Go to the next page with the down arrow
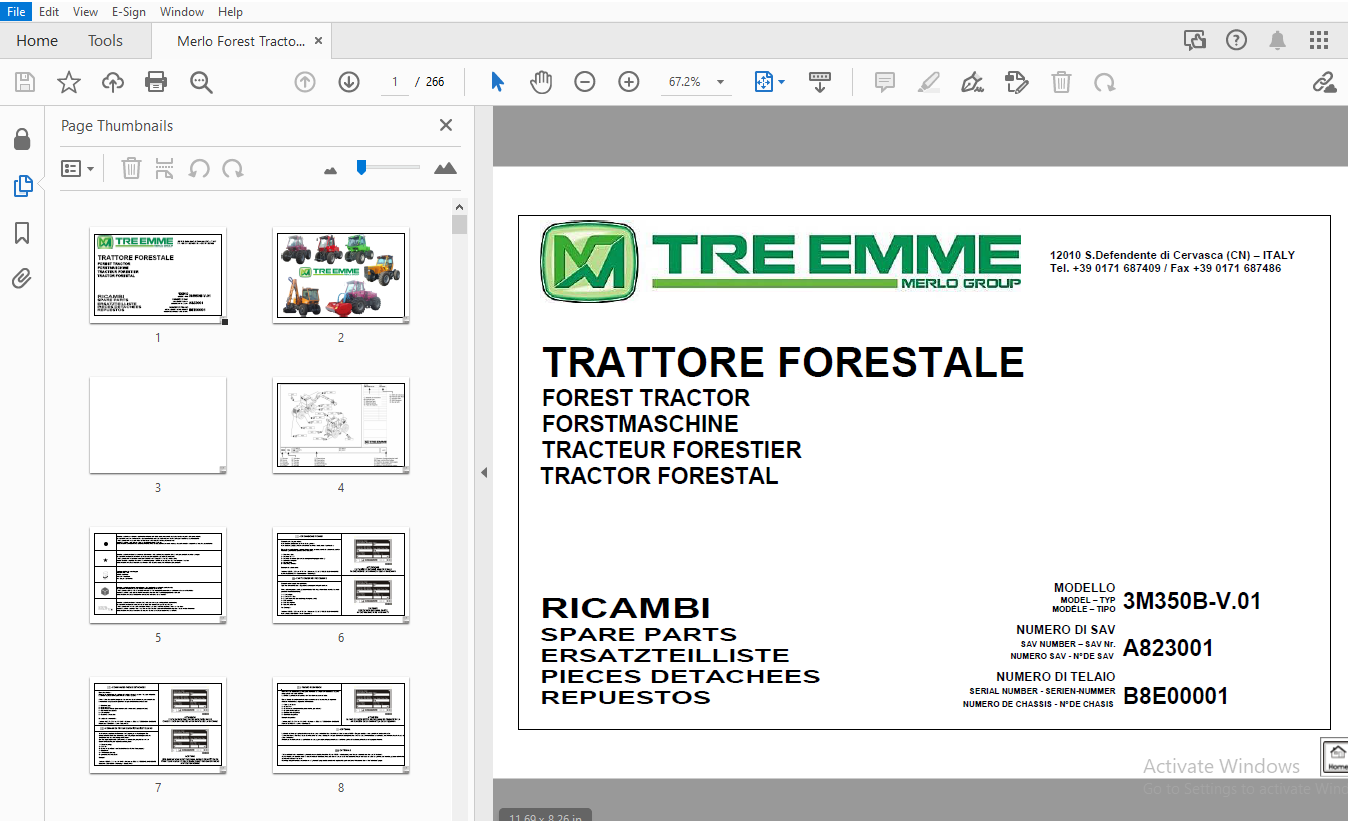The width and height of the screenshot is (1348, 821). [x=349, y=82]
